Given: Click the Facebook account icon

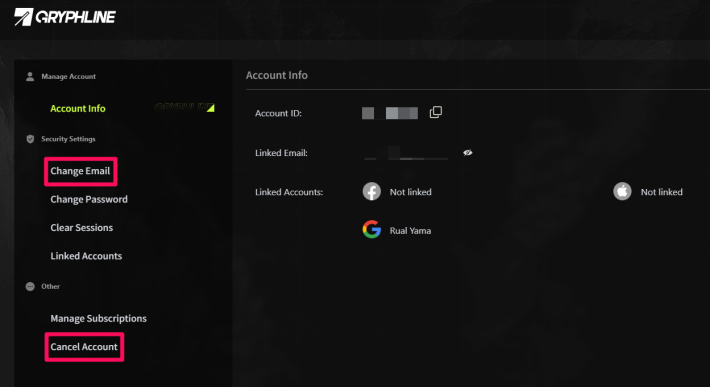Looking at the screenshot, I should tap(372, 191).
